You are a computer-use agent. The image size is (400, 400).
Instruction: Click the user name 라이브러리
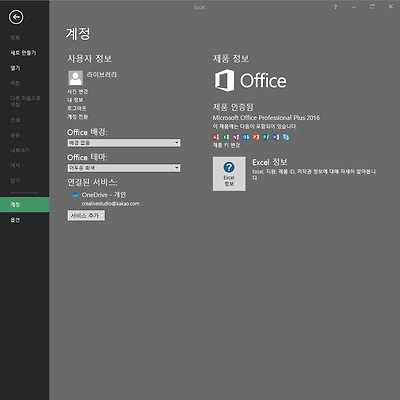pos(102,75)
